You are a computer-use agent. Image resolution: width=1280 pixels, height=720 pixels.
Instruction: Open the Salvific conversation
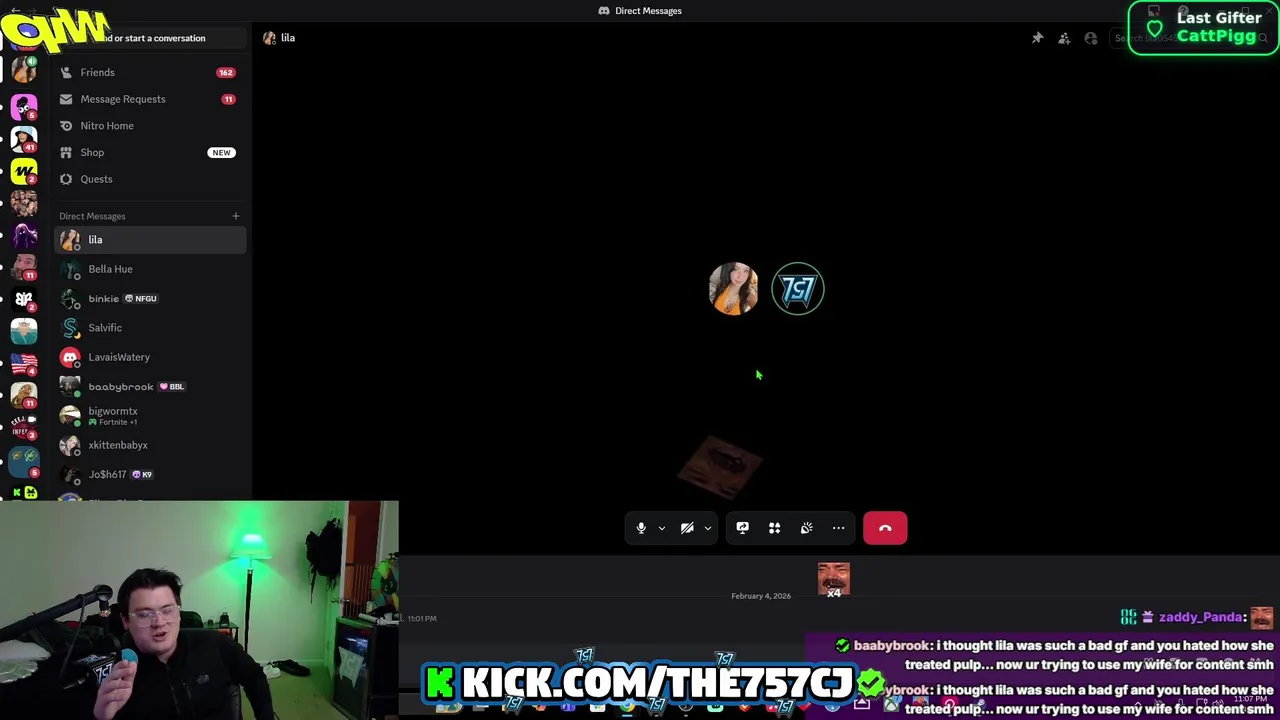[150, 328]
